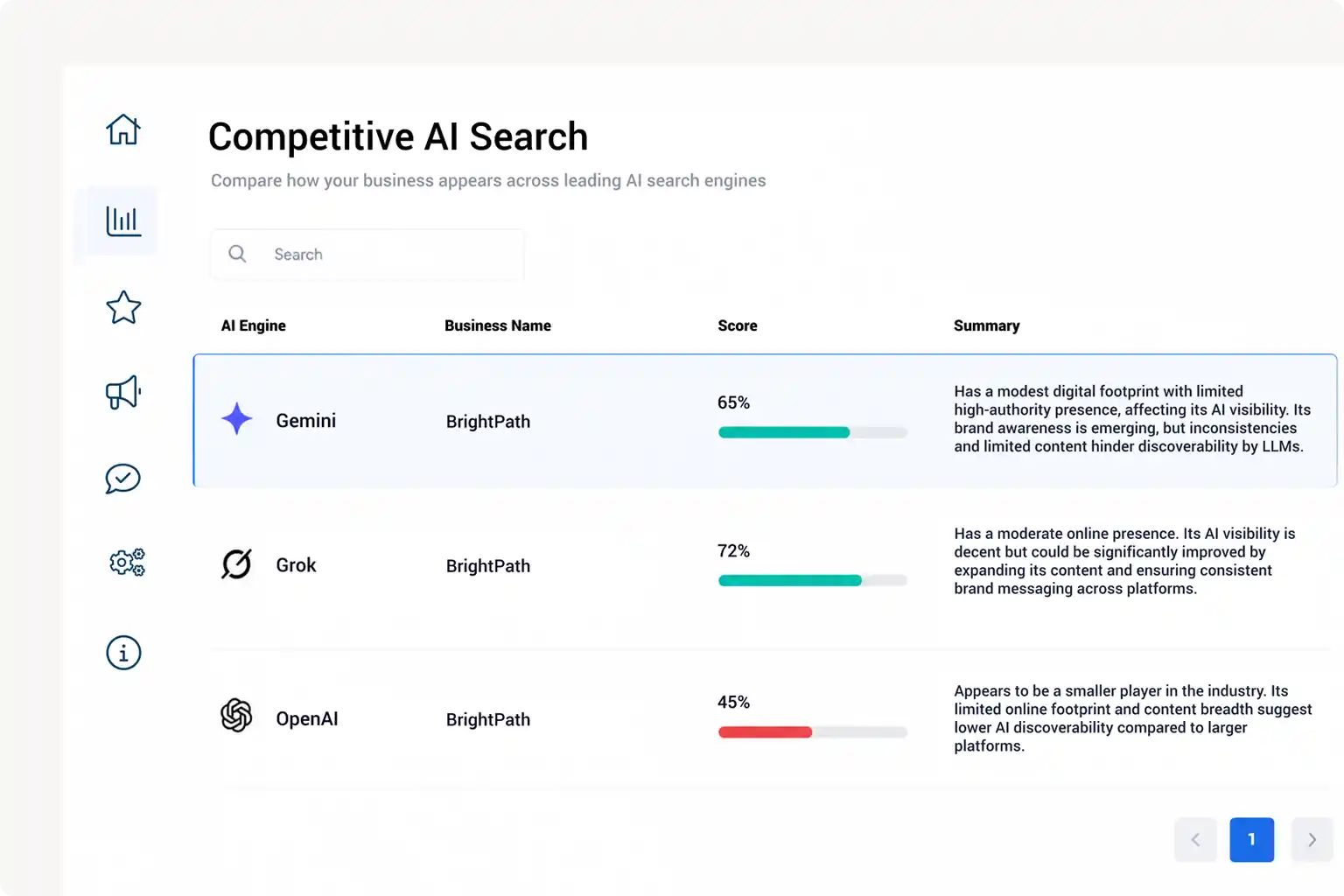Click Gemini 65% score progress bar

[813, 432]
